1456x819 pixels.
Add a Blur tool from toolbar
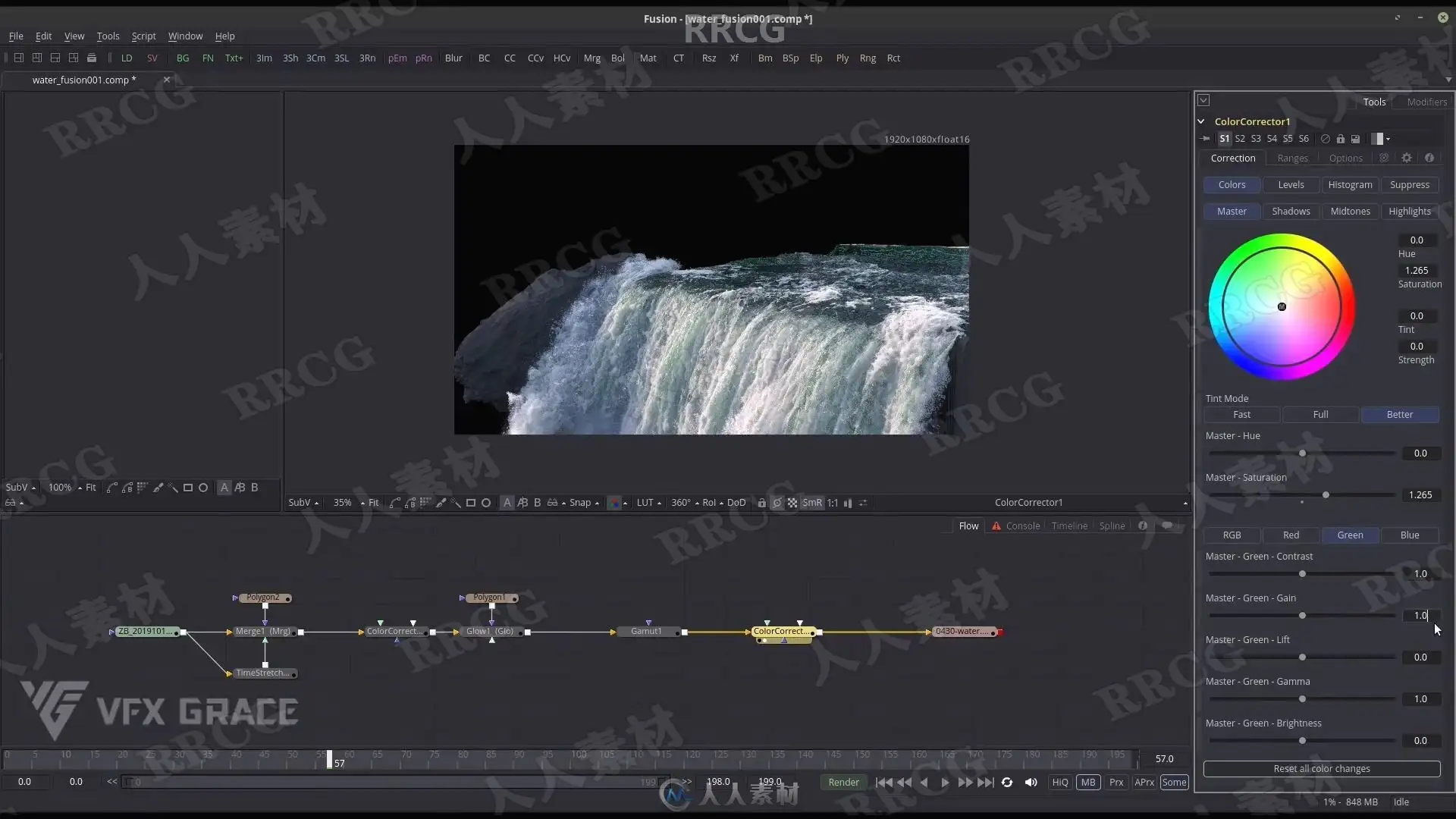[453, 58]
